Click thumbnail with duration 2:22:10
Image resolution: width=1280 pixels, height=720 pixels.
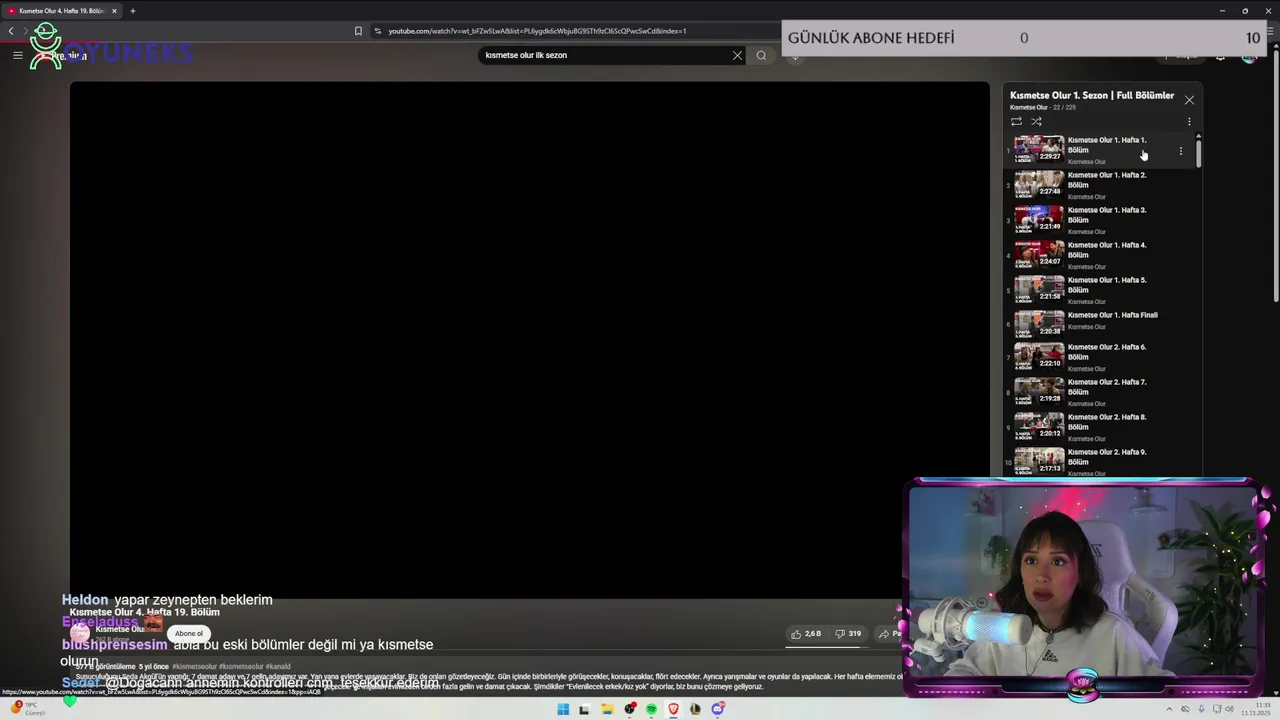(x=1039, y=356)
